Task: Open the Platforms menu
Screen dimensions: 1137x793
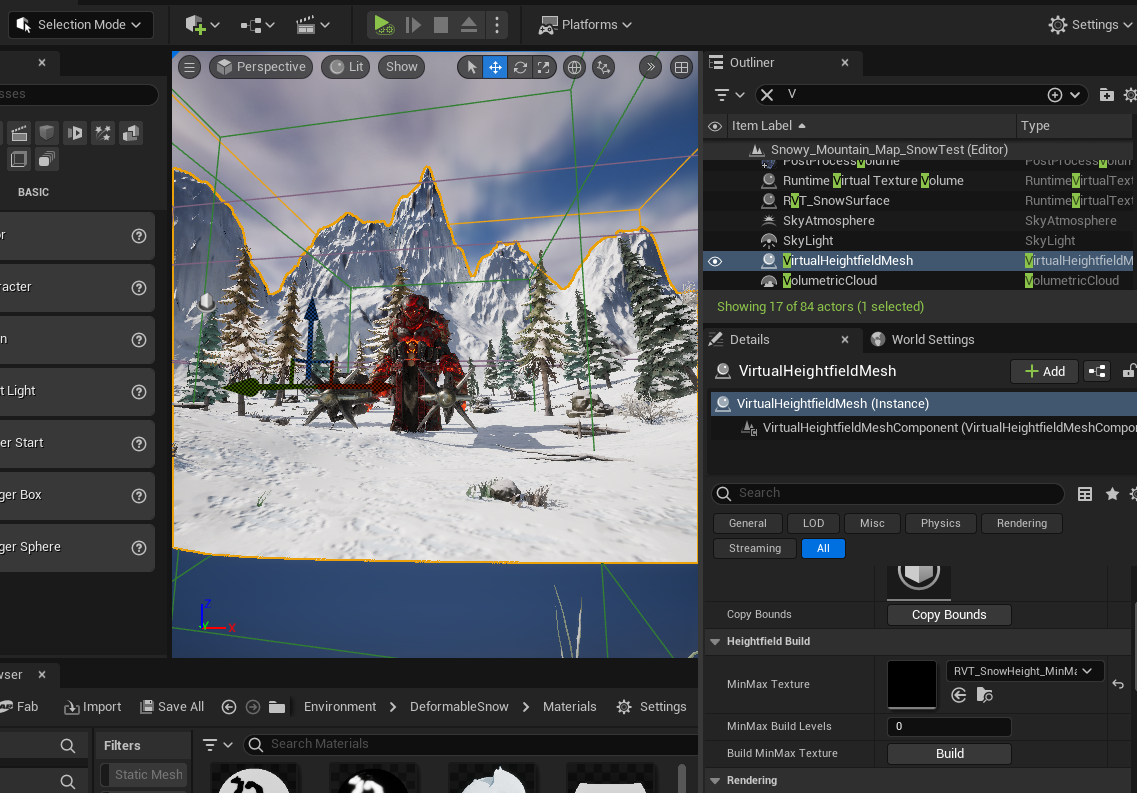Action: click(x=584, y=25)
